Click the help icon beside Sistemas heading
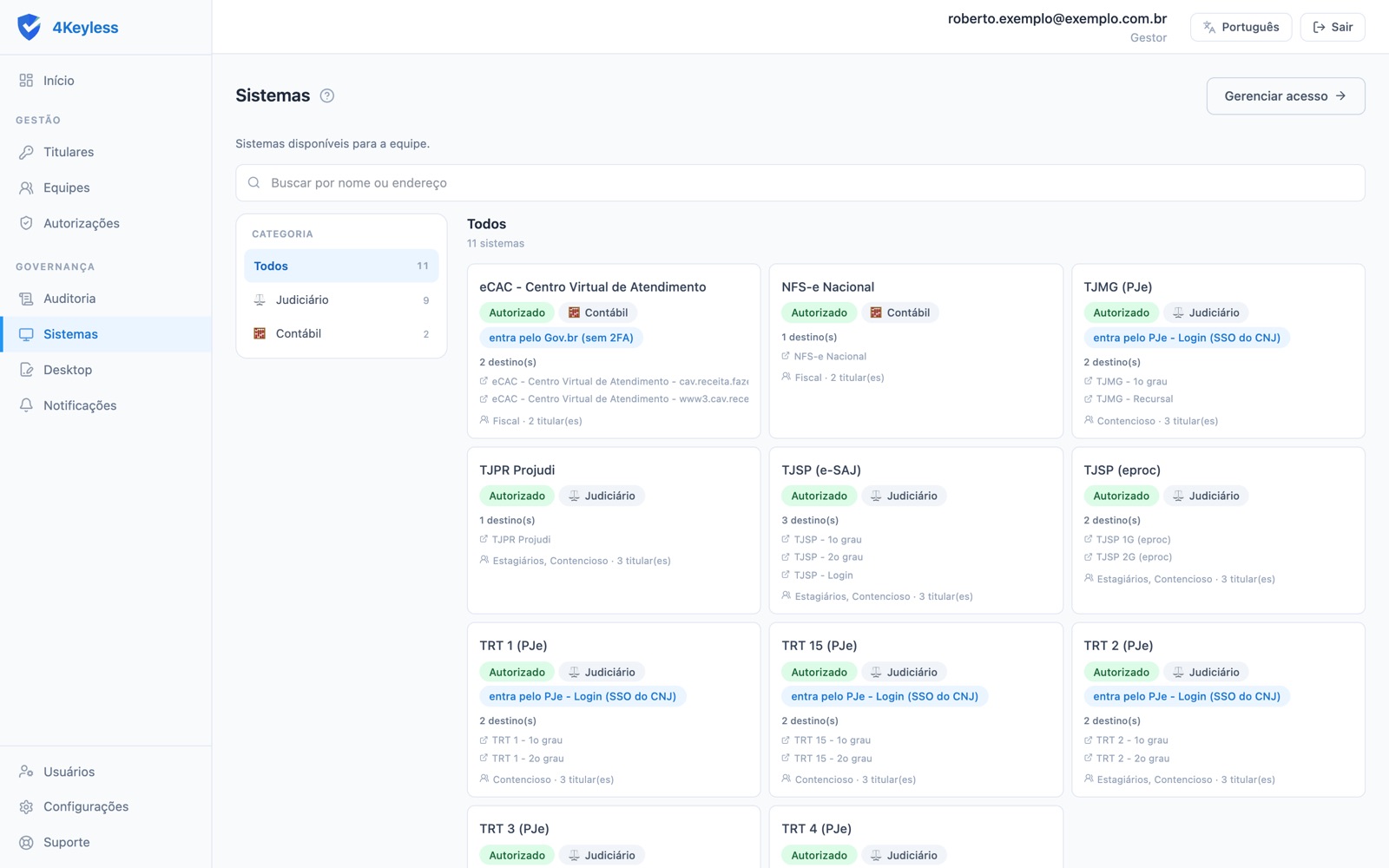1389x868 pixels. pos(327,96)
